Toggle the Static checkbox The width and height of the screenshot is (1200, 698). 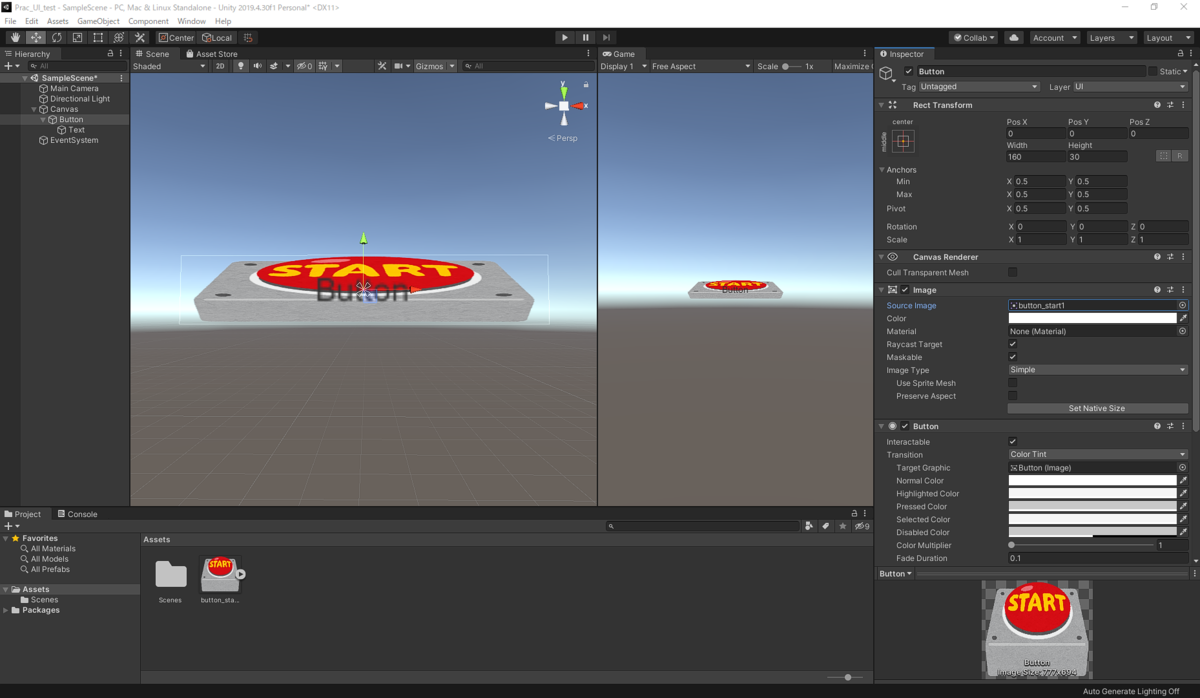point(1152,71)
